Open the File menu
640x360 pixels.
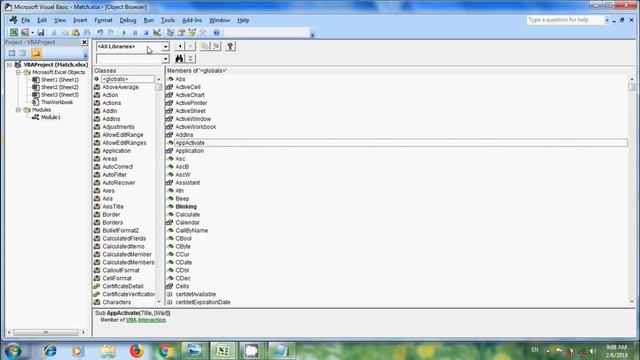[x=26, y=20]
